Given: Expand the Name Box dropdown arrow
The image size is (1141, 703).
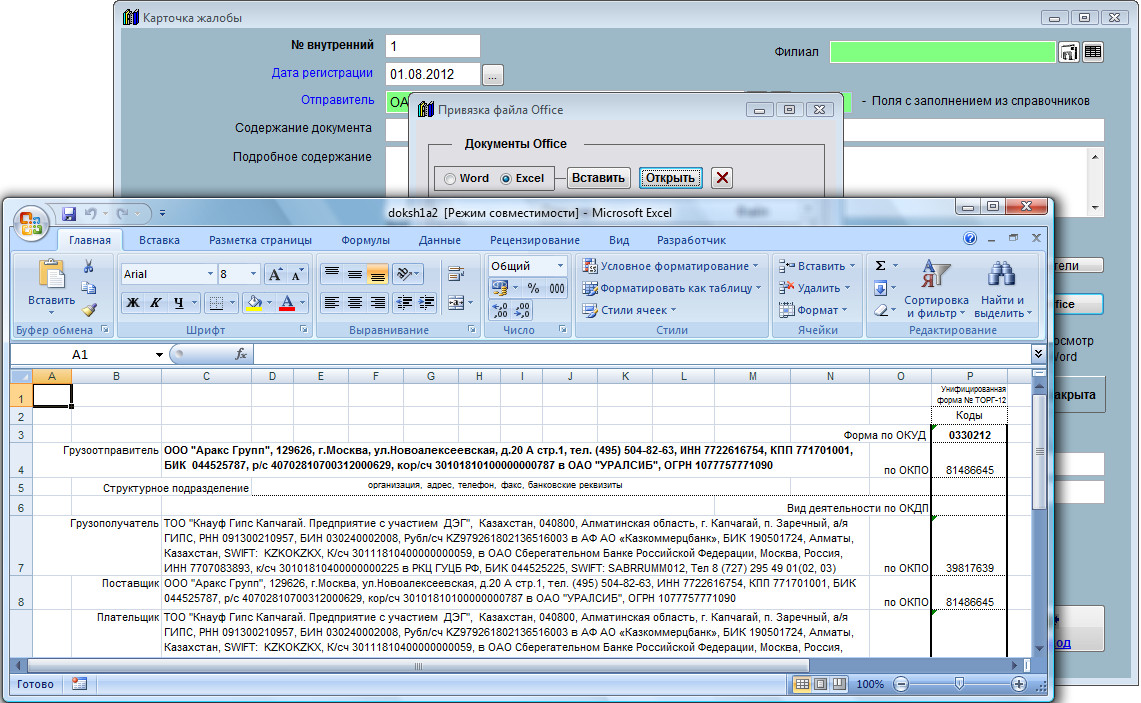Looking at the screenshot, I should click(159, 355).
